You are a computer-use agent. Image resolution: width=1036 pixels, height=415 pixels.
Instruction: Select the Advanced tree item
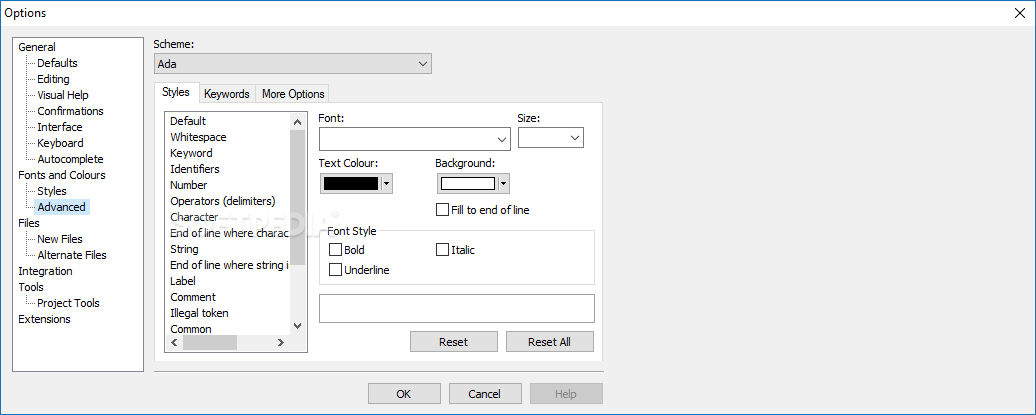click(x=61, y=207)
